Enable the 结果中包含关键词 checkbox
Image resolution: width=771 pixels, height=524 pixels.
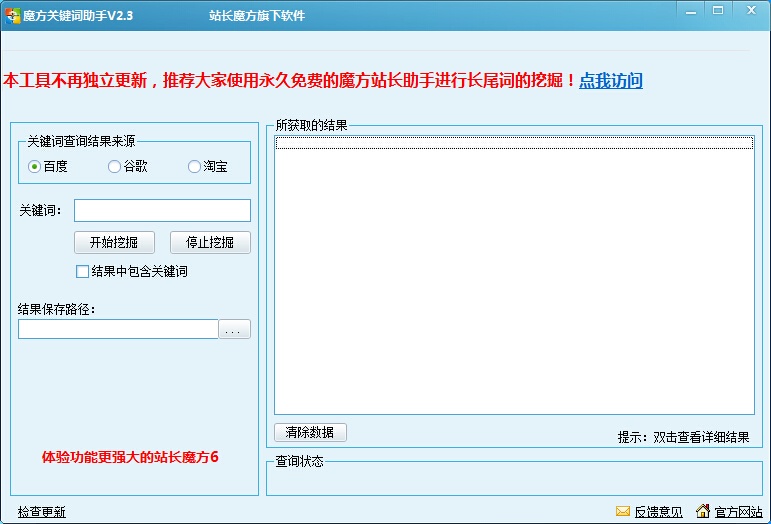click(x=83, y=271)
